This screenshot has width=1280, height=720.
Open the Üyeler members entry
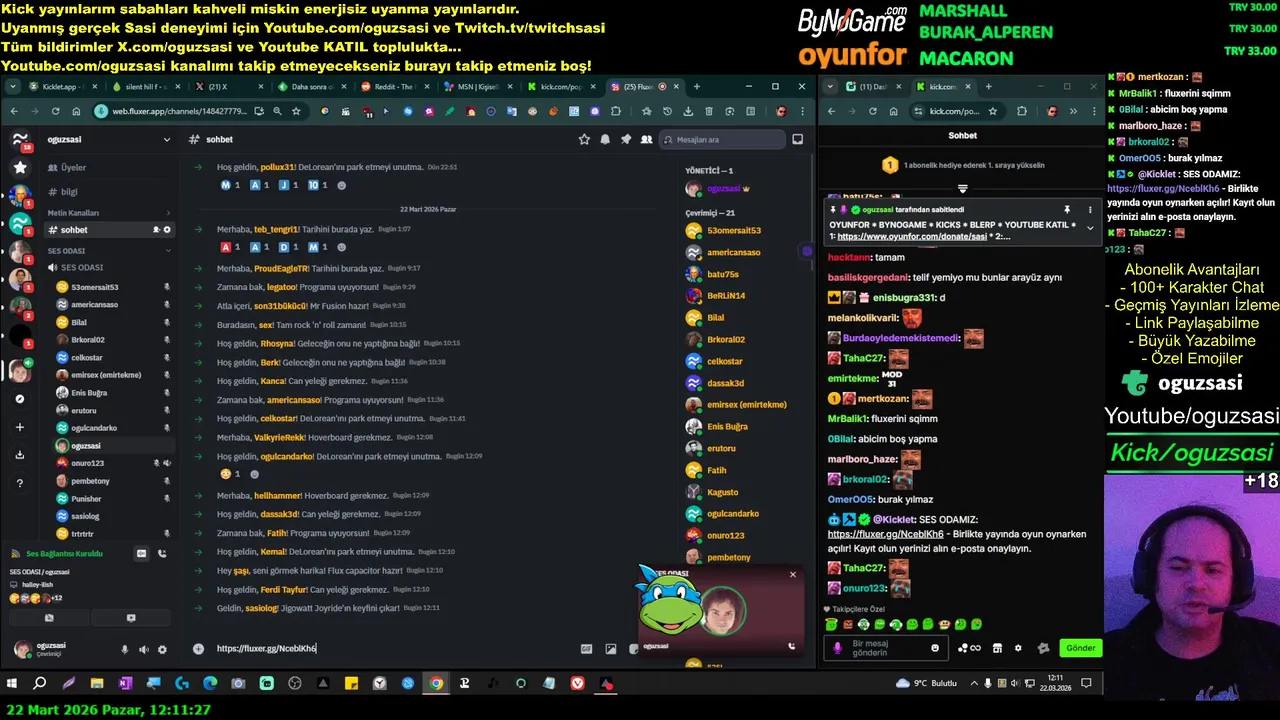[x=110, y=168]
